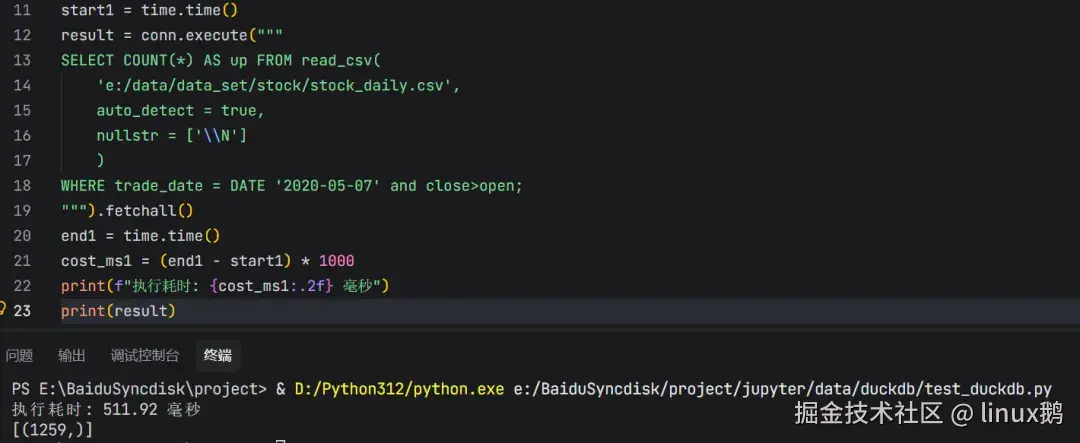The width and height of the screenshot is (1080, 443).
Task: Switch to the 输出 tab
Action: (72, 356)
